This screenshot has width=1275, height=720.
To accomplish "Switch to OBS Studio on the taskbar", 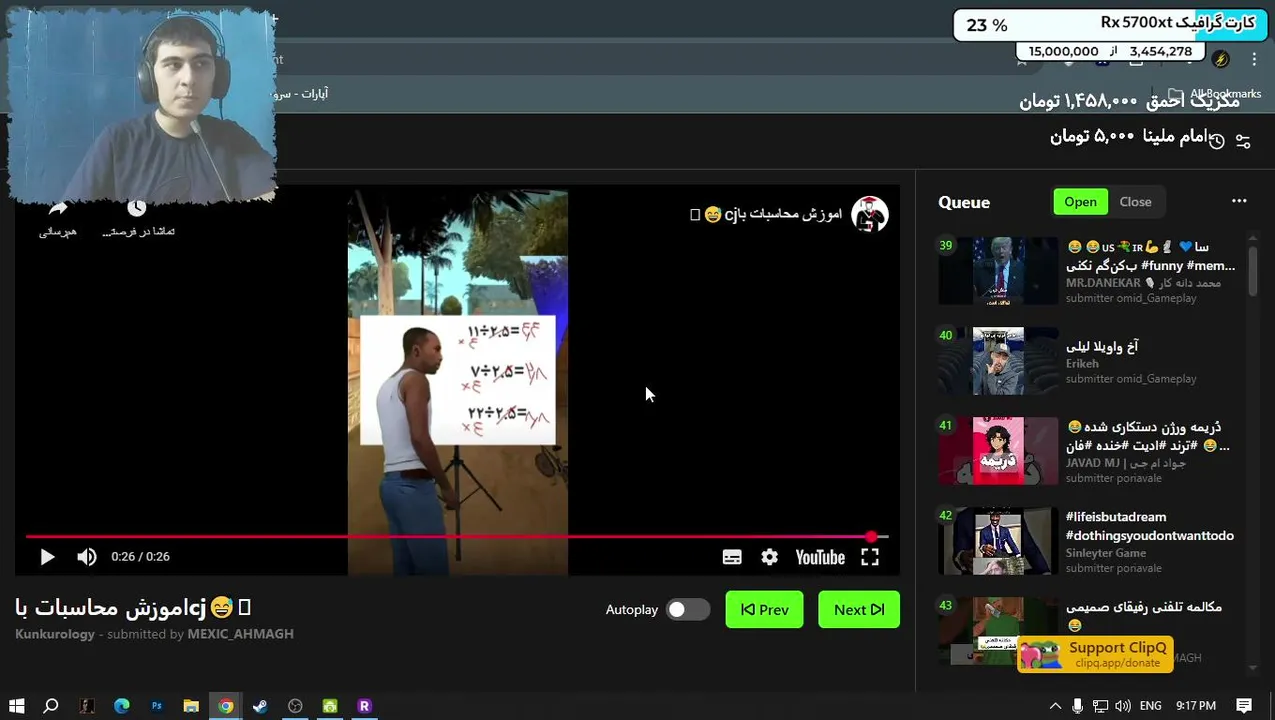I will (x=295, y=706).
